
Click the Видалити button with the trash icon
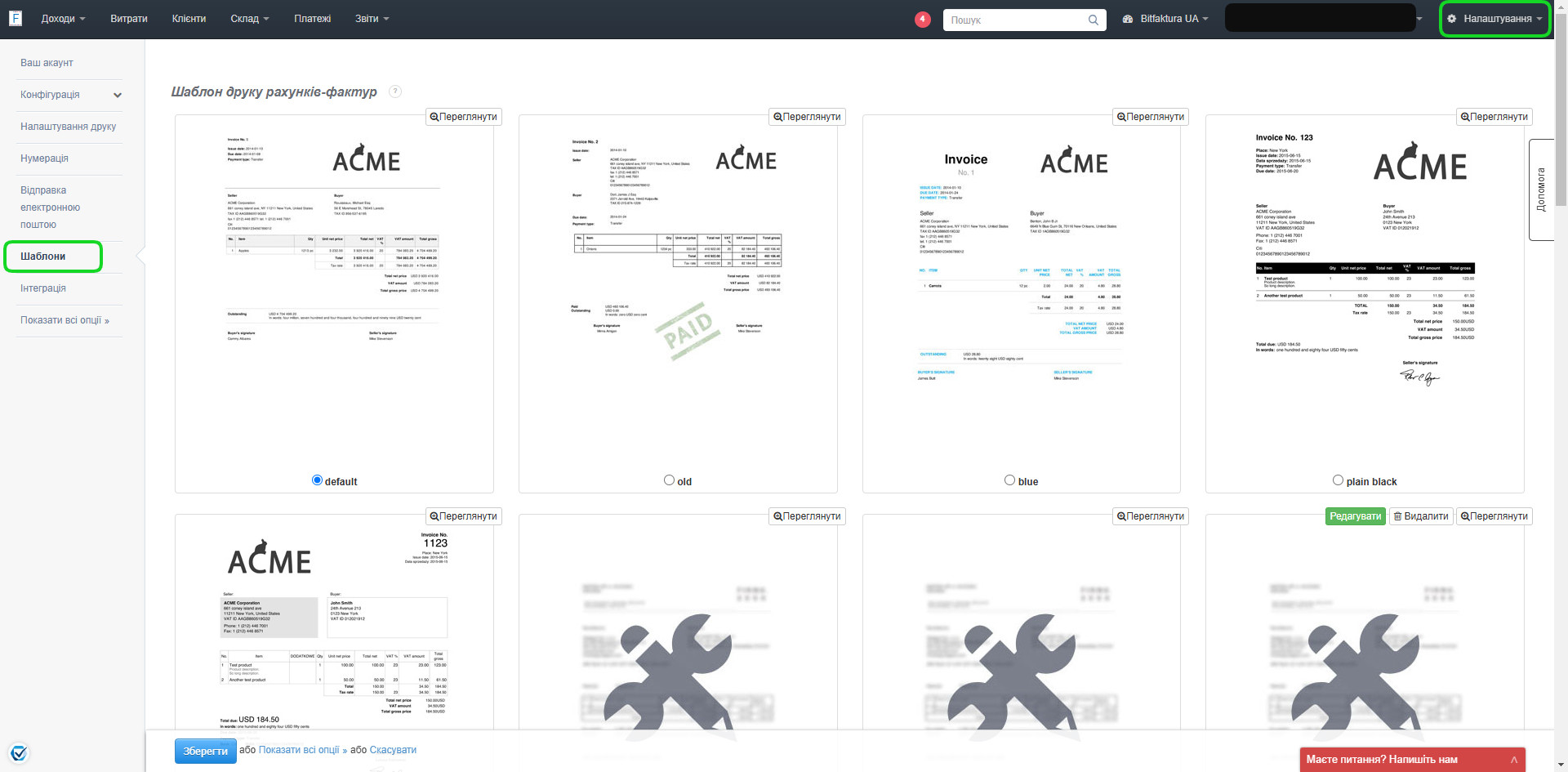click(x=1421, y=516)
